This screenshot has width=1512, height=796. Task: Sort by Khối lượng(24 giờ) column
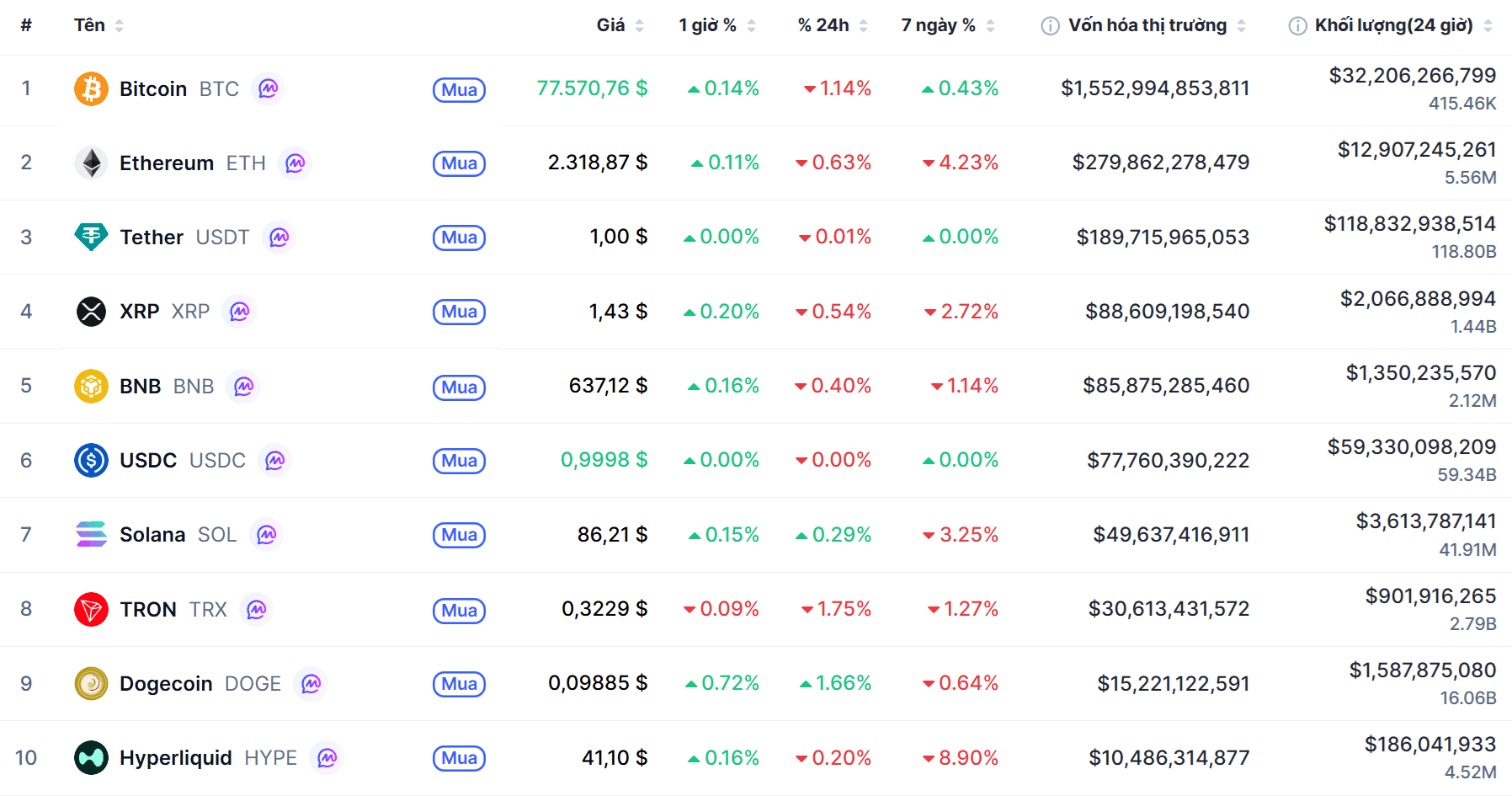point(1403,25)
